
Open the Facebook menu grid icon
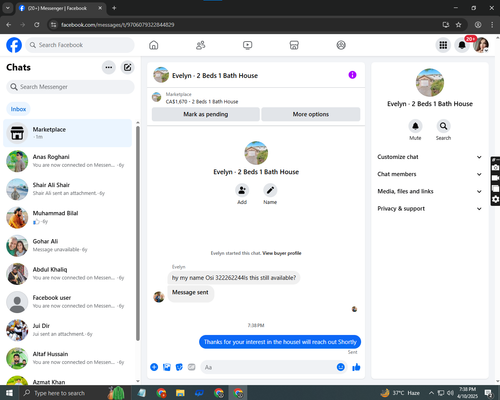click(x=443, y=45)
